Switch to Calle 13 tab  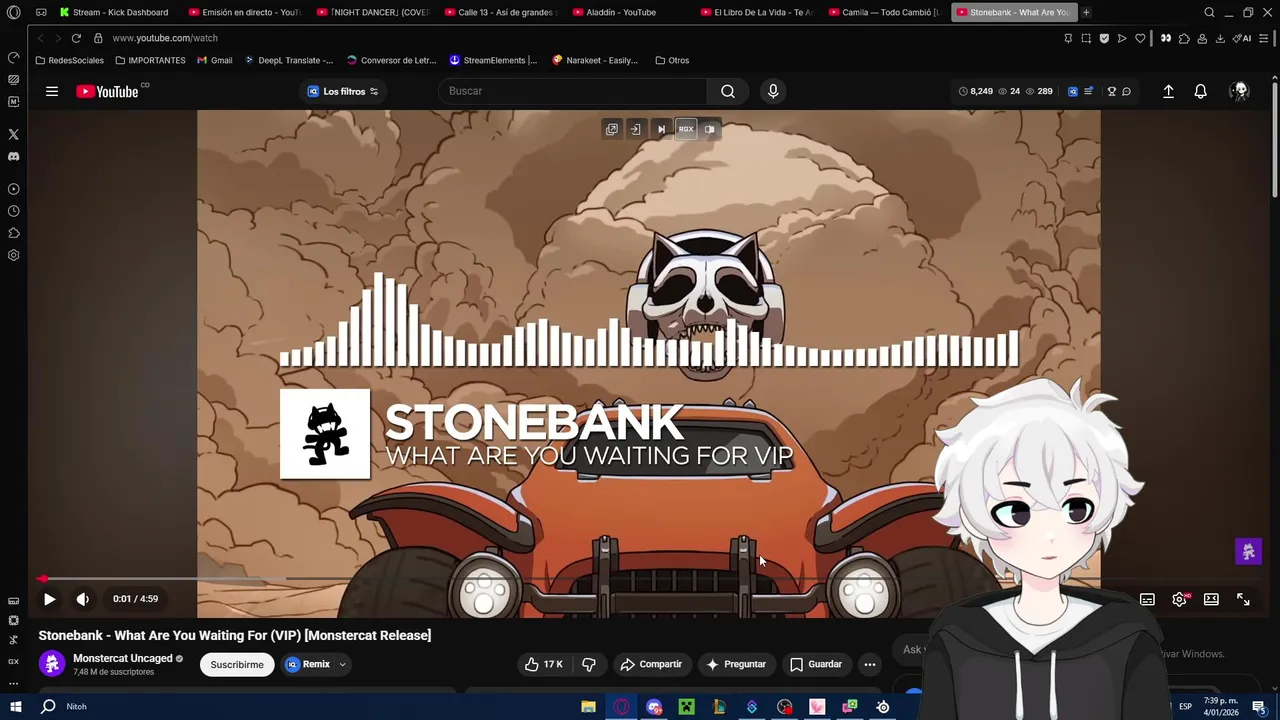pos(501,12)
